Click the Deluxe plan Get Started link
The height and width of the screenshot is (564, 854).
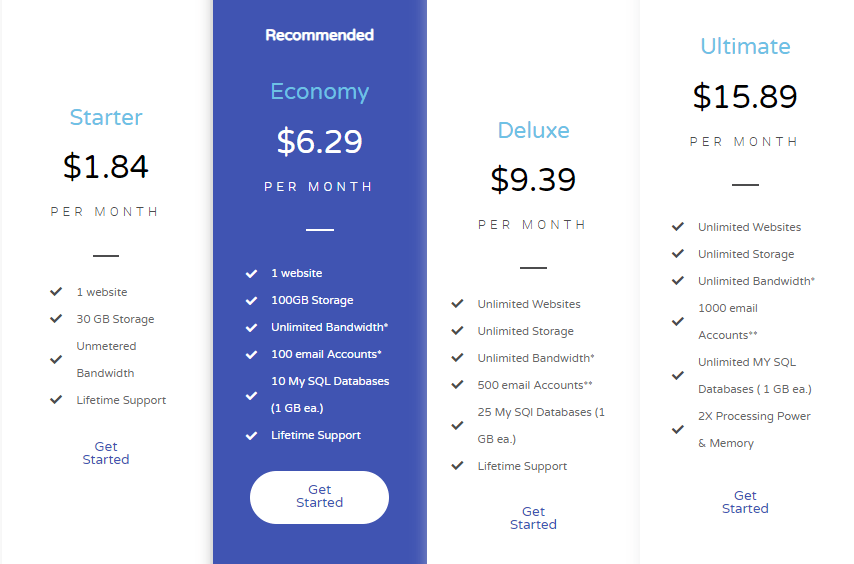pyautogui.click(x=533, y=518)
